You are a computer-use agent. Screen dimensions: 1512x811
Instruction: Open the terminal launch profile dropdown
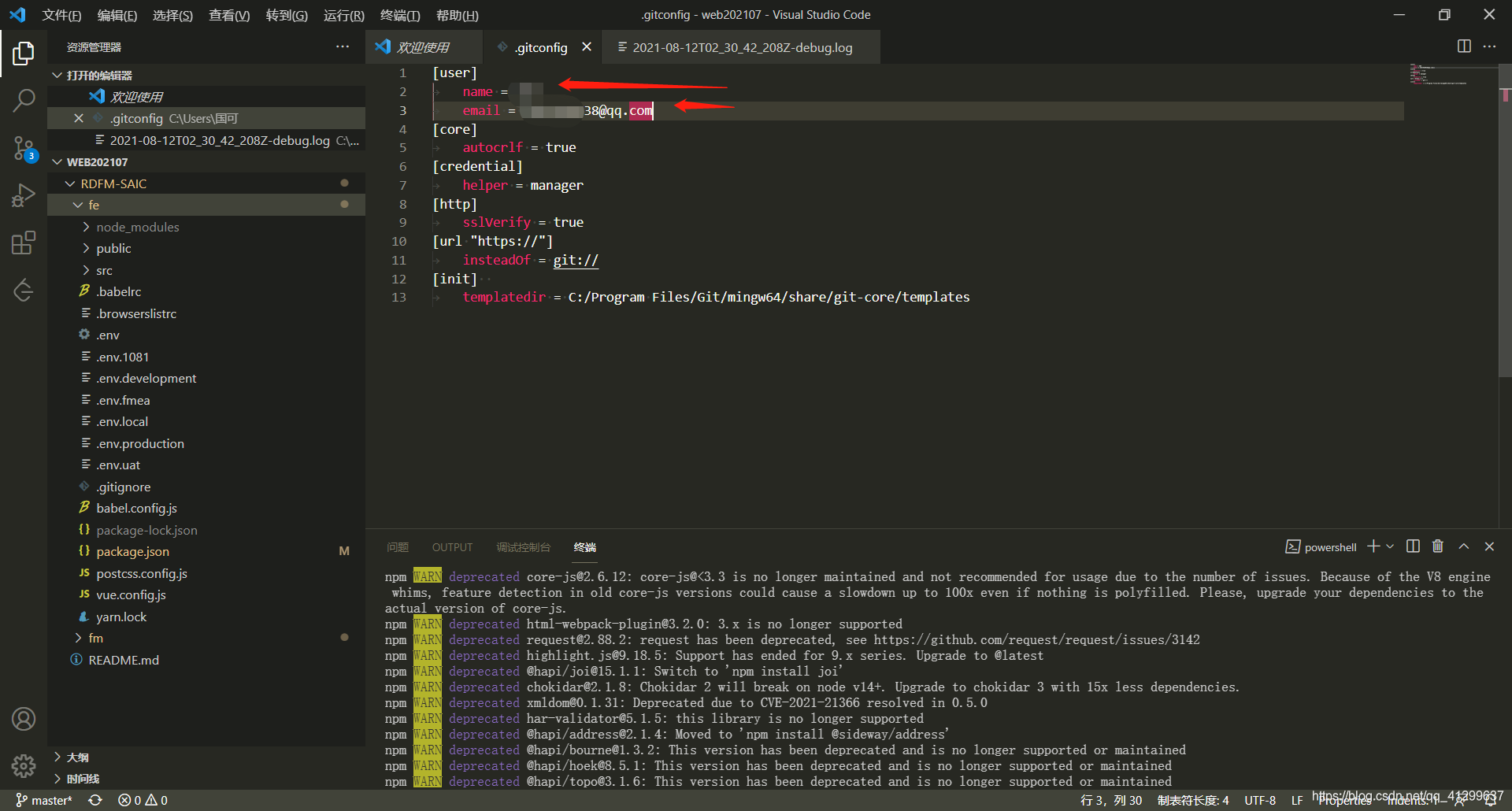click(1390, 546)
